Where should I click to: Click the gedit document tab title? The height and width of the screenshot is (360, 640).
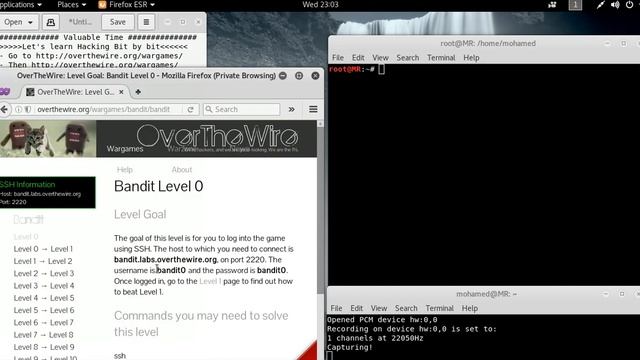pos(80,22)
